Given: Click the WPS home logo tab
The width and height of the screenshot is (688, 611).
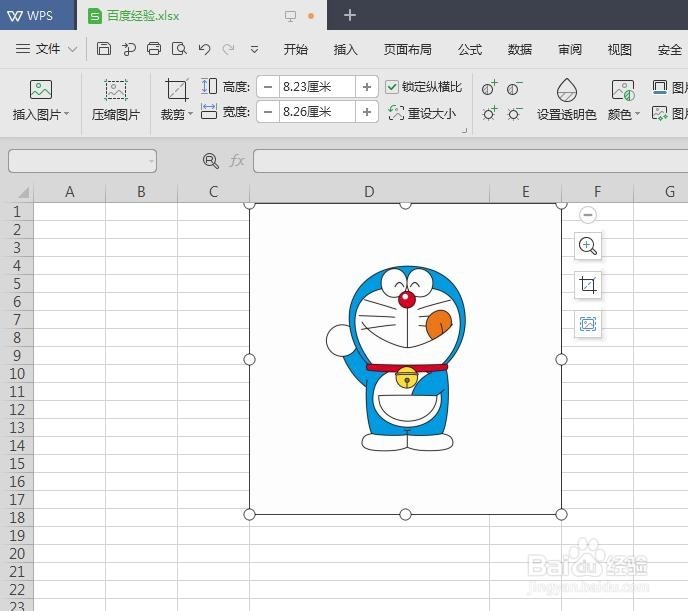Looking at the screenshot, I should pos(38,15).
